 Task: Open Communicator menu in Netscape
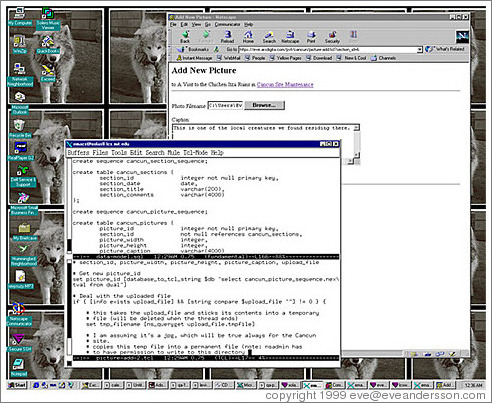click(227, 24)
